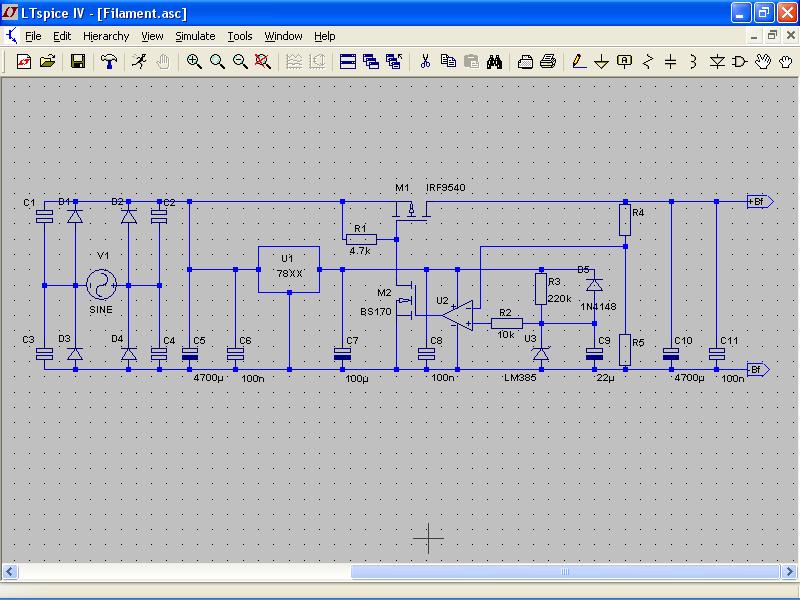Click the 10k value under R2
800x600 pixels.
coord(506,335)
